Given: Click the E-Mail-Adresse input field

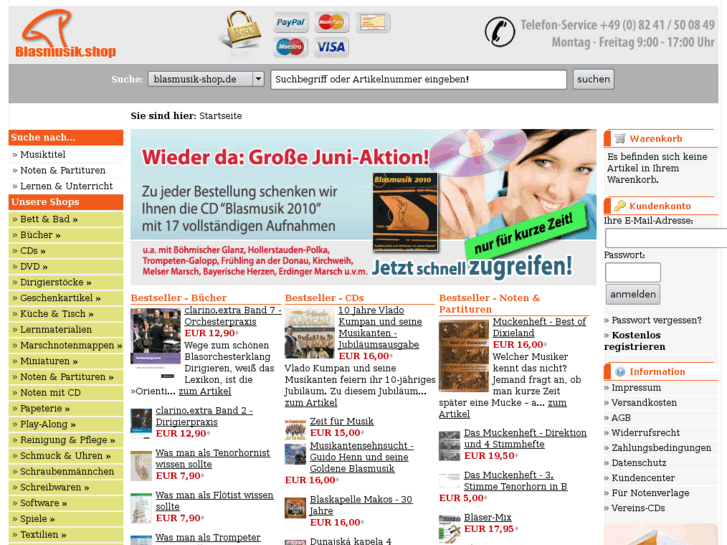Looking at the screenshot, I should click(x=666, y=238).
